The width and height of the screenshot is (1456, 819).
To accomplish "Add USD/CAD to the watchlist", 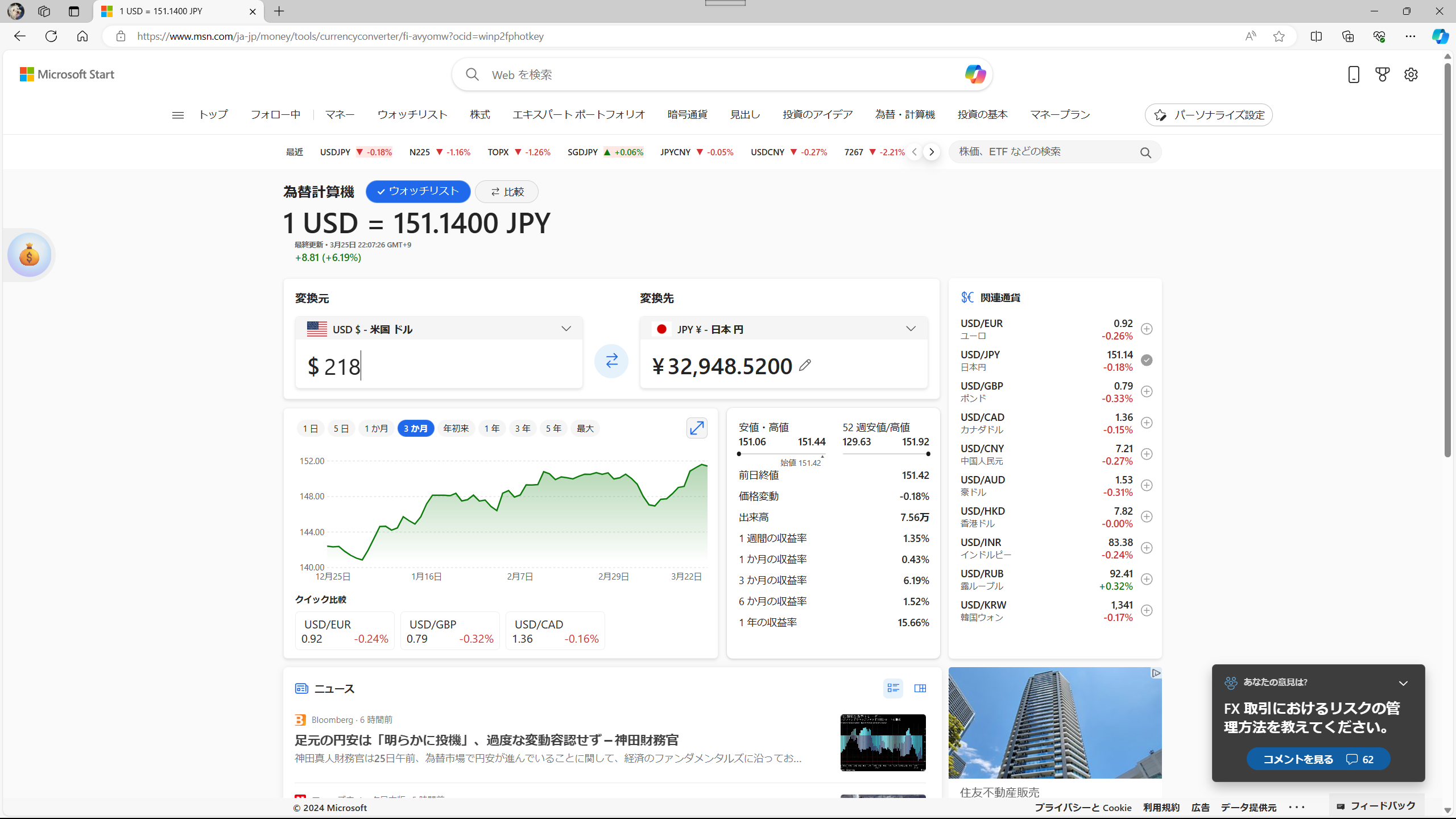I will [x=1147, y=423].
